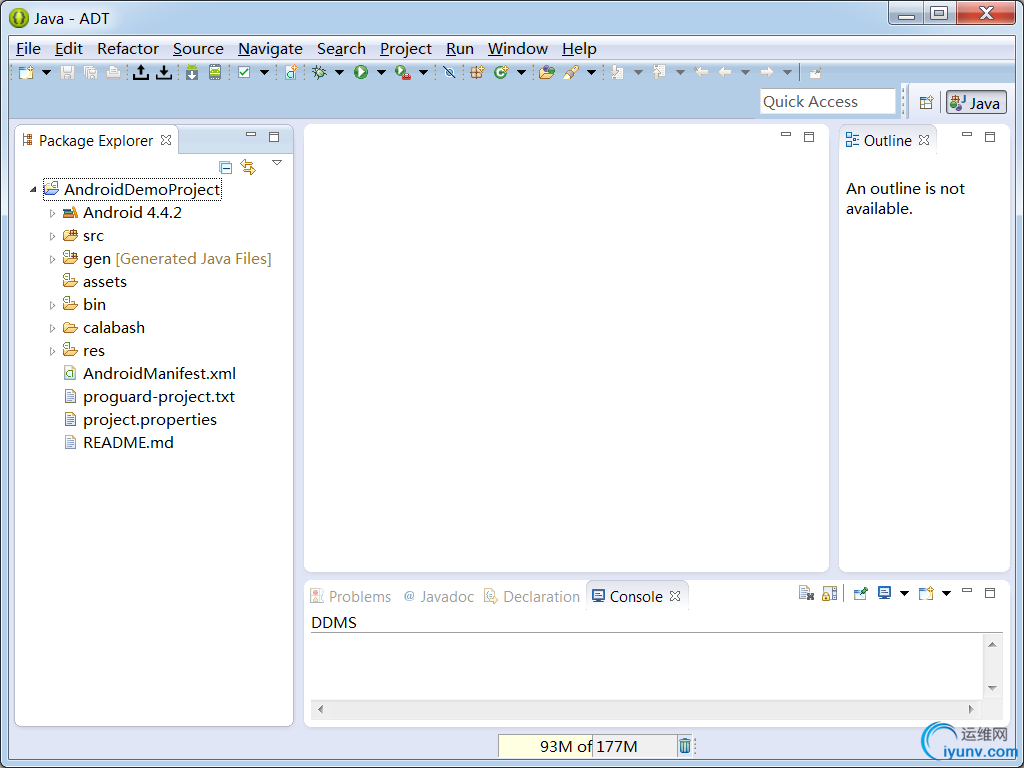Click the Open Type icon
This screenshot has width=1024, height=768.
pyautogui.click(x=547, y=72)
